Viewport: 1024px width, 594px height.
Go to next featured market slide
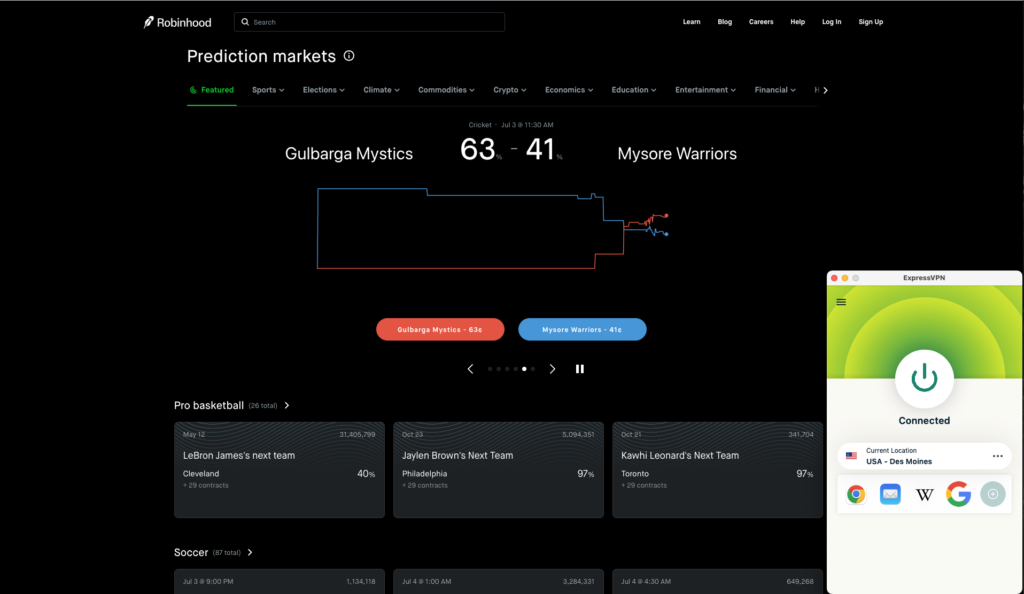tap(552, 369)
